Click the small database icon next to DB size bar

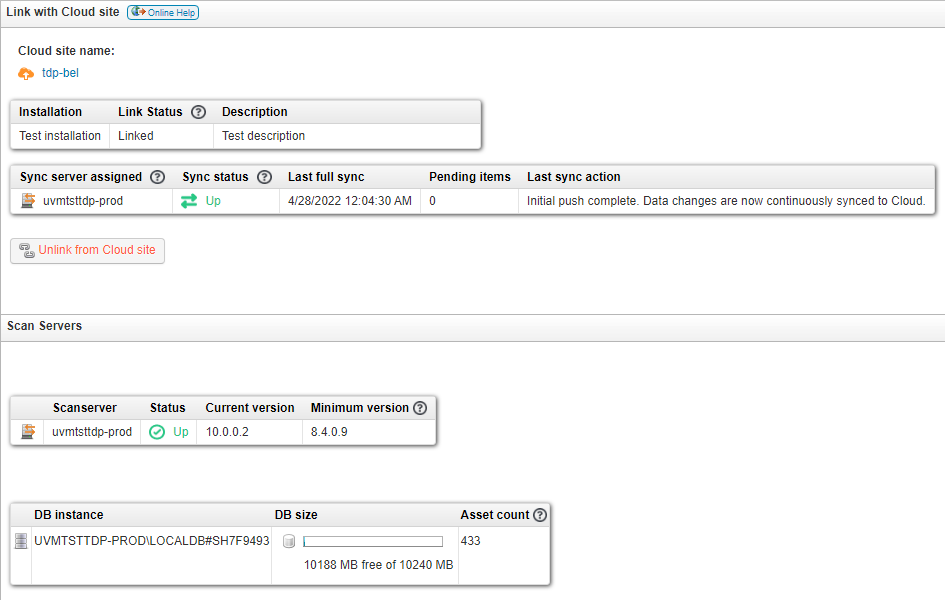click(x=289, y=541)
